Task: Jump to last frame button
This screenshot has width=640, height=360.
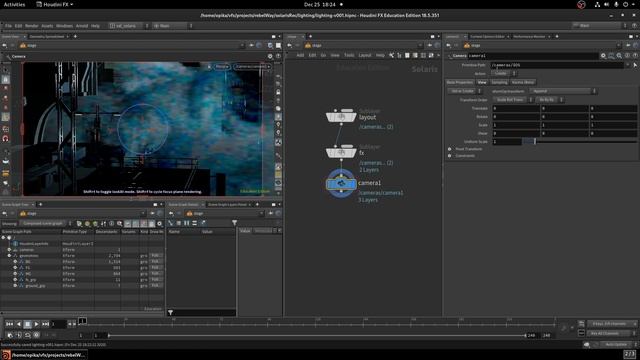Action: click(45, 324)
